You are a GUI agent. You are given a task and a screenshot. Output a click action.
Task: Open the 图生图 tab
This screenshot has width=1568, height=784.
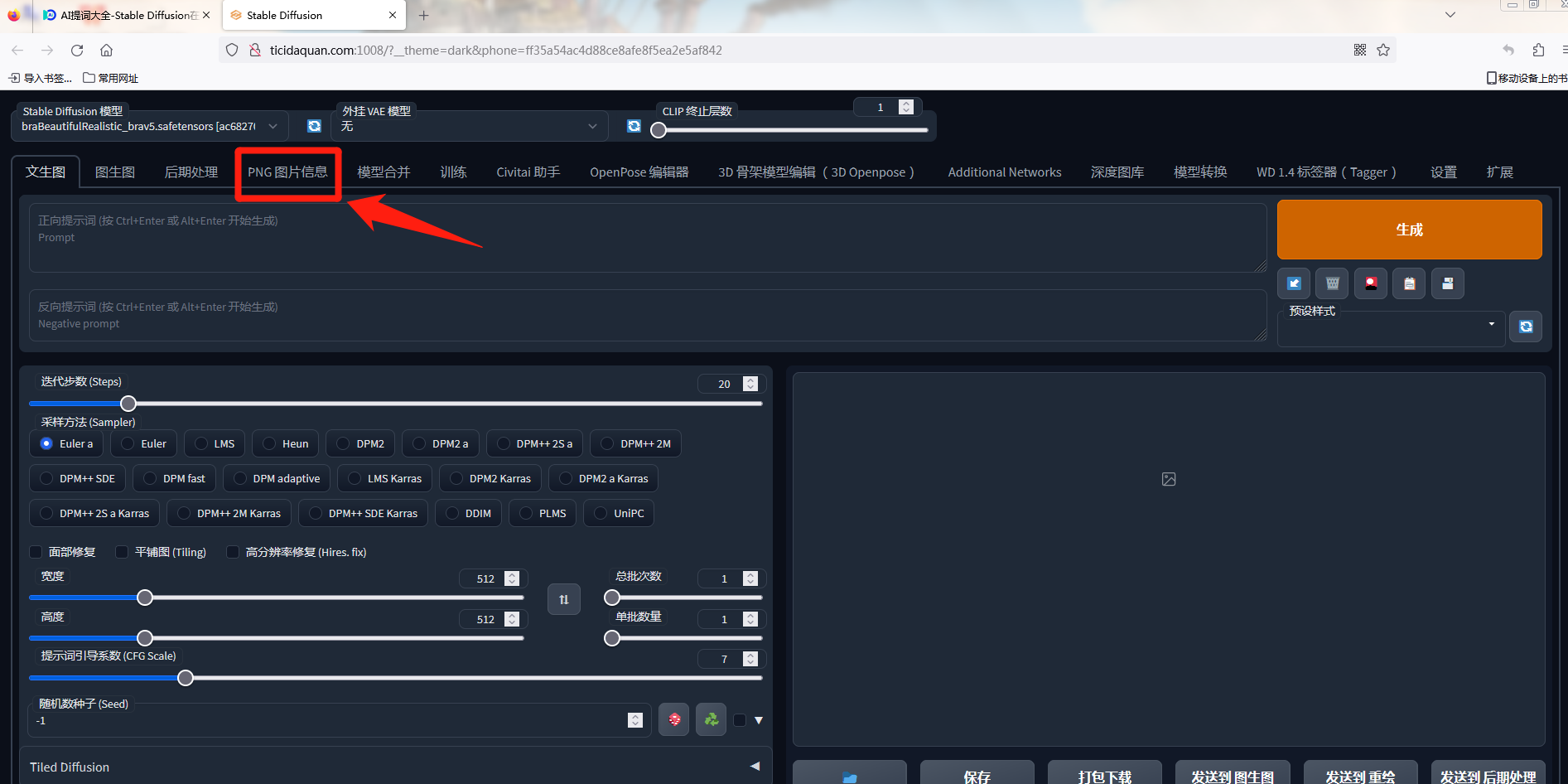[115, 172]
